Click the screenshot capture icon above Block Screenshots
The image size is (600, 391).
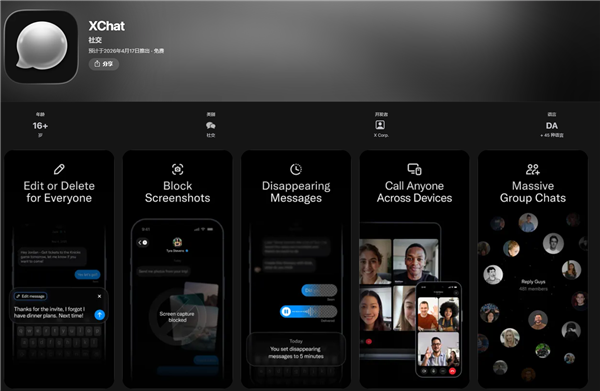pos(178,169)
